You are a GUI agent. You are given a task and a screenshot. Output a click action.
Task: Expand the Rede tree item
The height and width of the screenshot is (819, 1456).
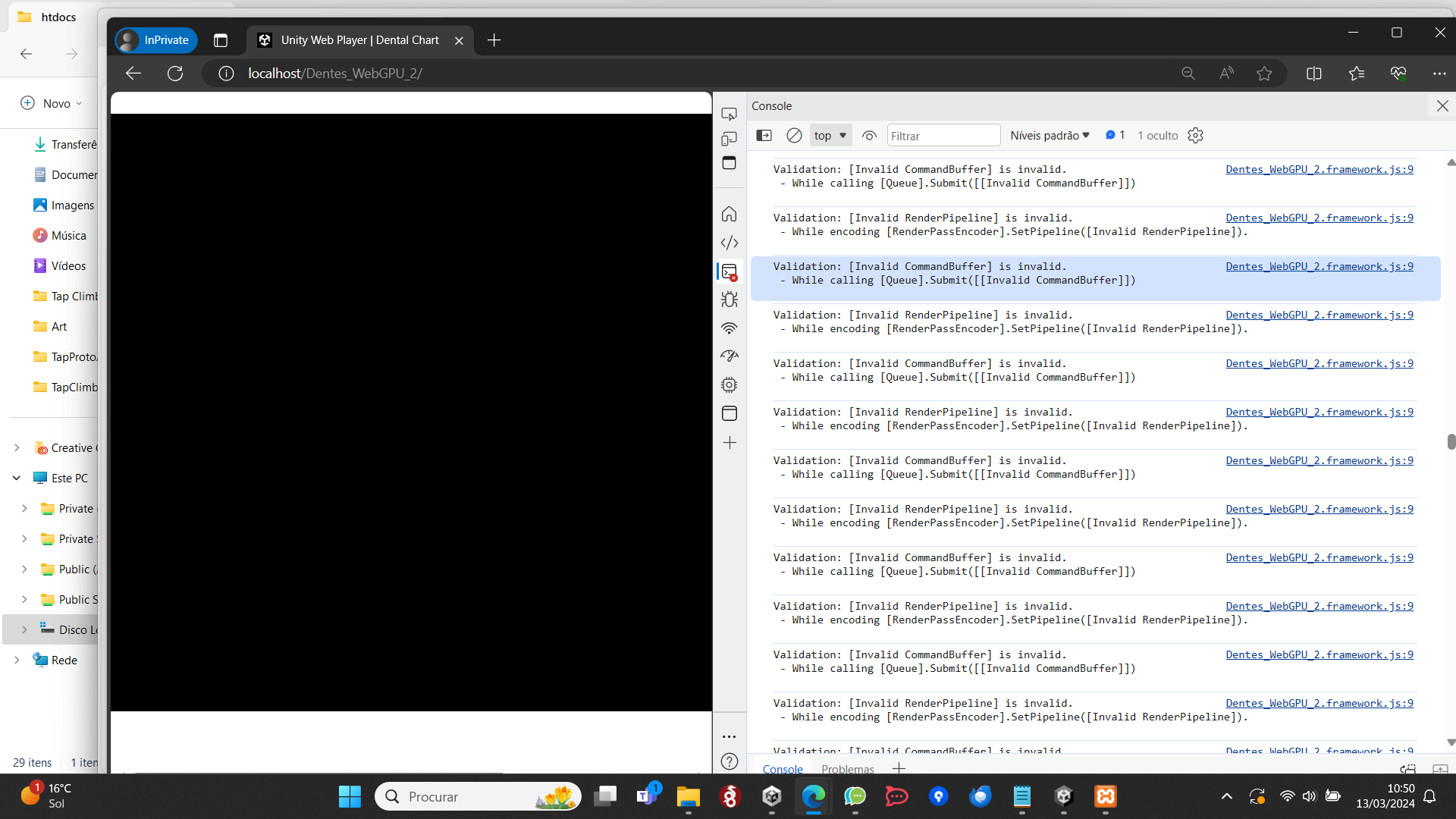(17, 661)
